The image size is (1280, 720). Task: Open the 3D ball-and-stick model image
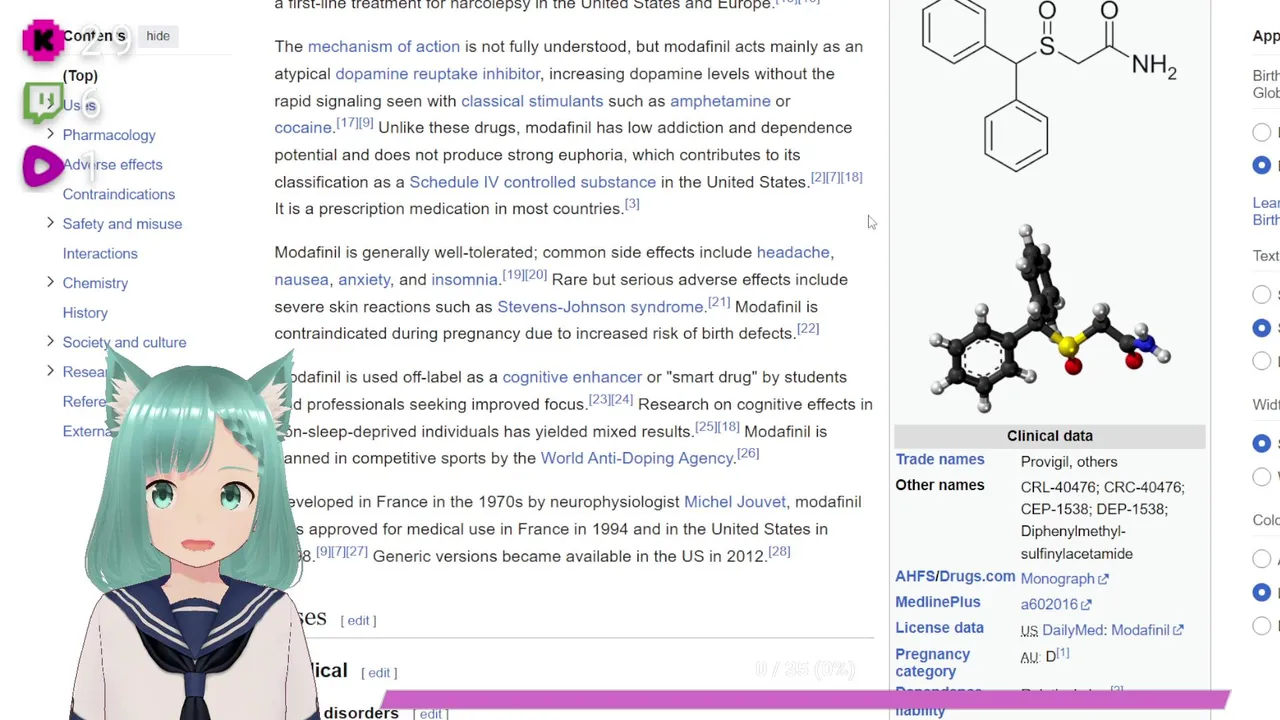1049,318
